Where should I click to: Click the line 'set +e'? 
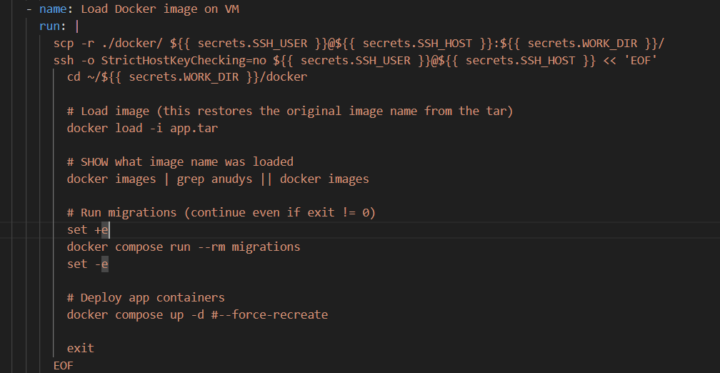coord(88,230)
